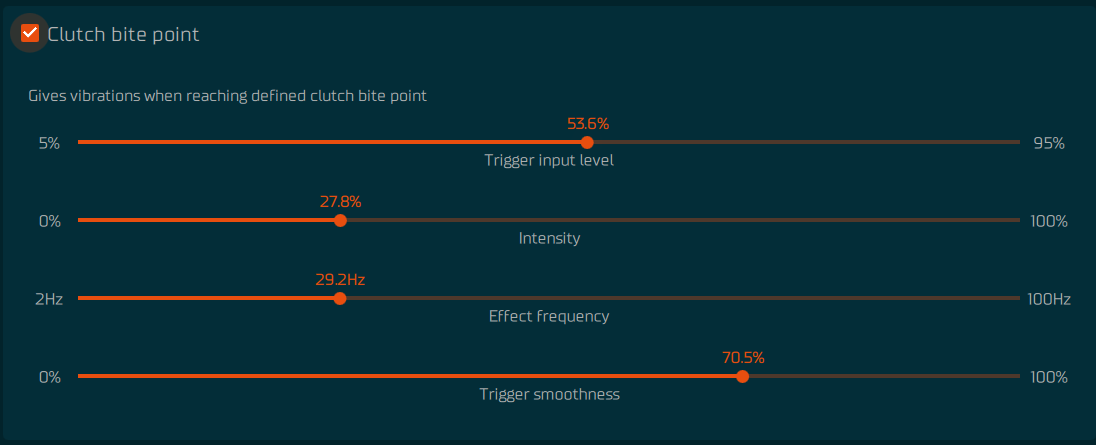The width and height of the screenshot is (1096, 445).
Task: Click the Effect frequency label
Action: click(549, 316)
